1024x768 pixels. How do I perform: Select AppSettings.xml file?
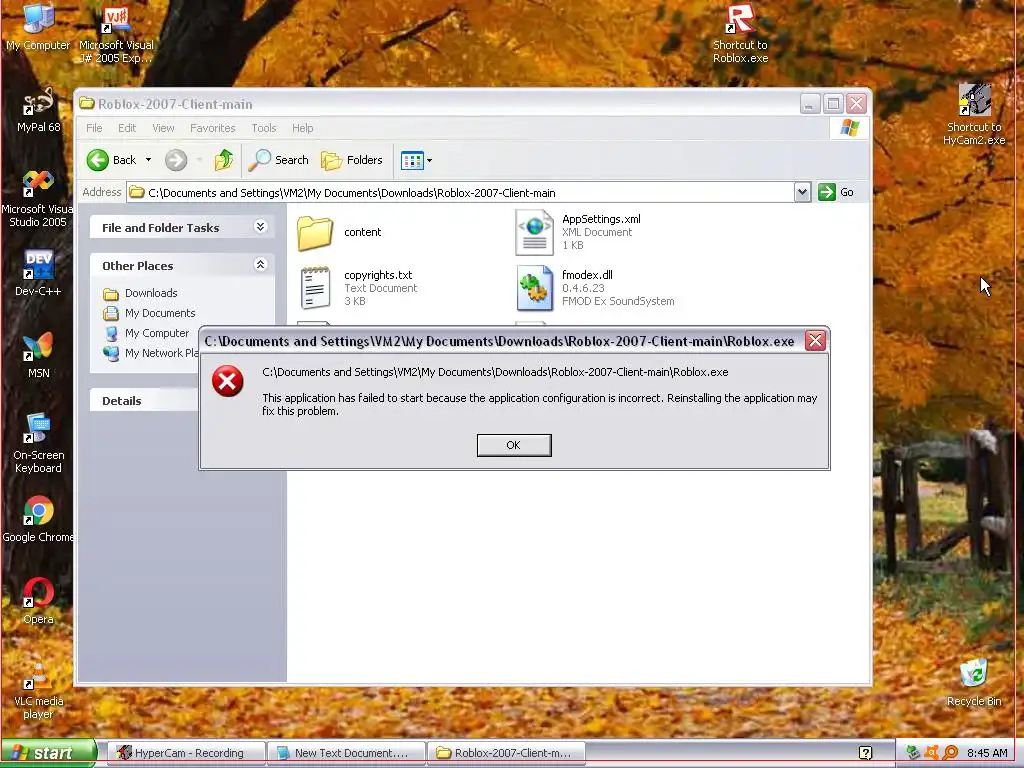(578, 232)
